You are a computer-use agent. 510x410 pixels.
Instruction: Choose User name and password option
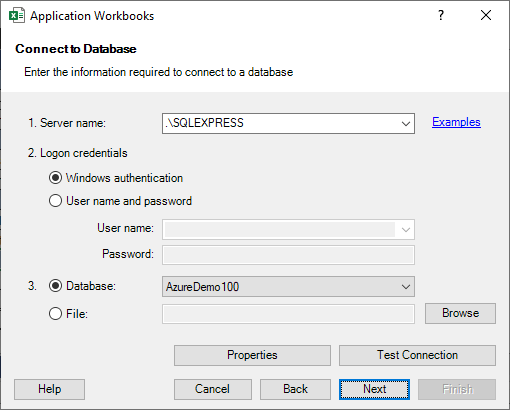pyautogui.click(x=55, y=201)
